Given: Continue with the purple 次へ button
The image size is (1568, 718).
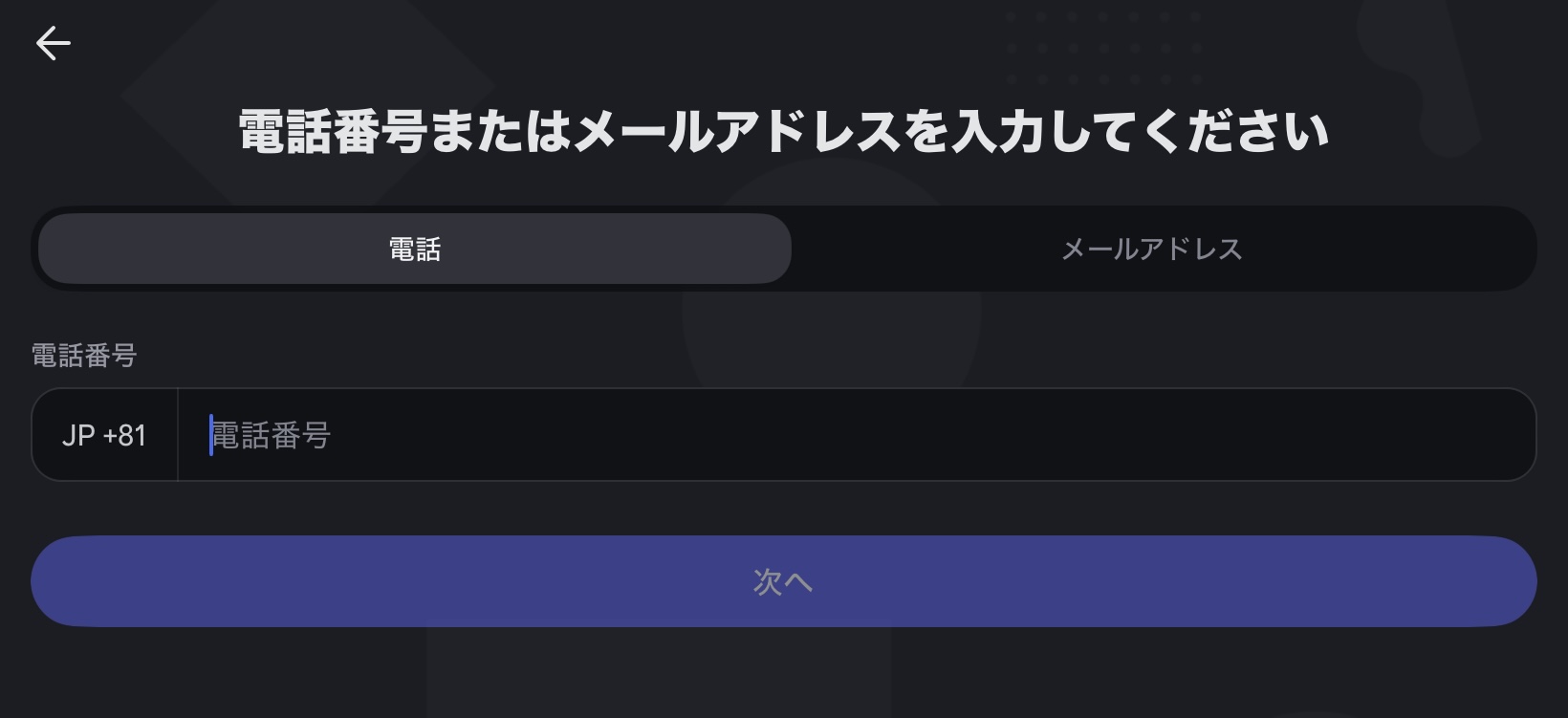Looking at the screenshot, I should click(x=783, y=581).
